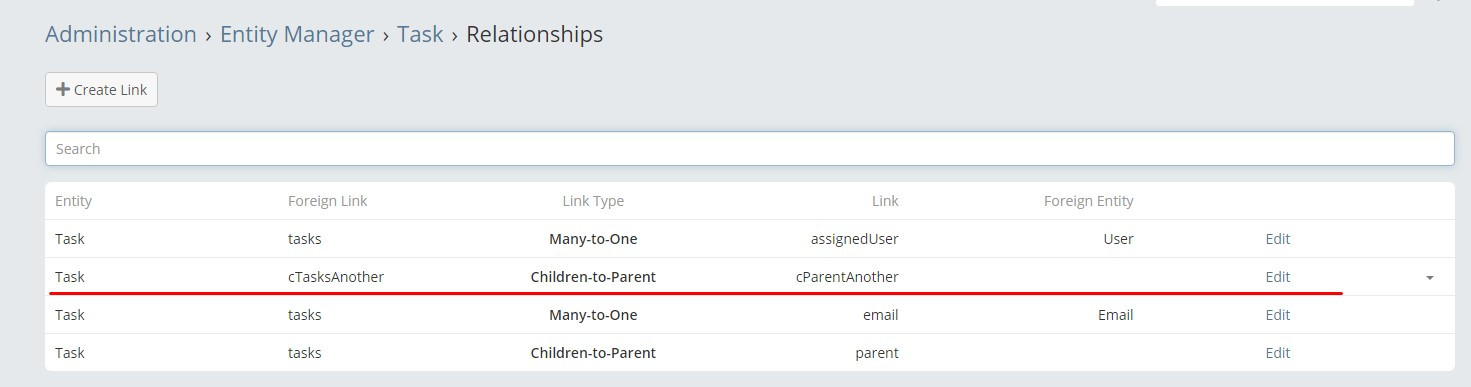Viewport: 1471px width, 387px height.
Task: Click the Email foreign entity cell
Action: [x=1115, y=315]
